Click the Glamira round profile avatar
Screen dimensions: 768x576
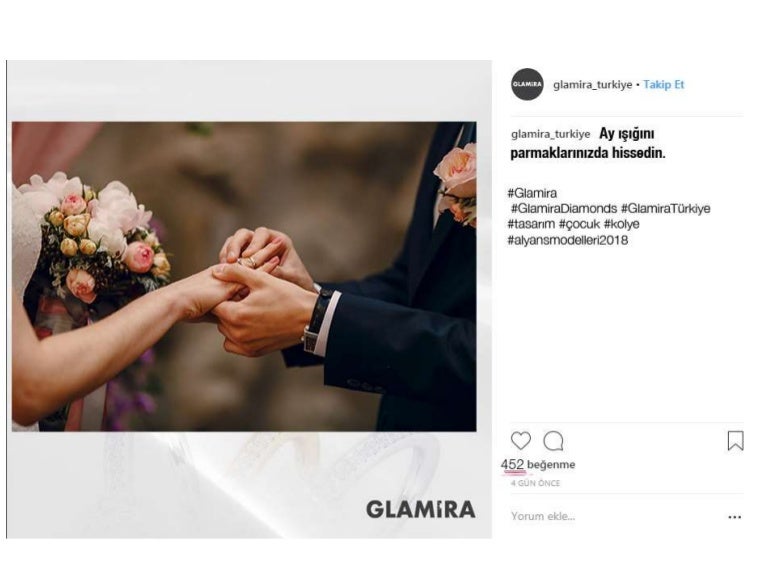(x=527, y=84)
